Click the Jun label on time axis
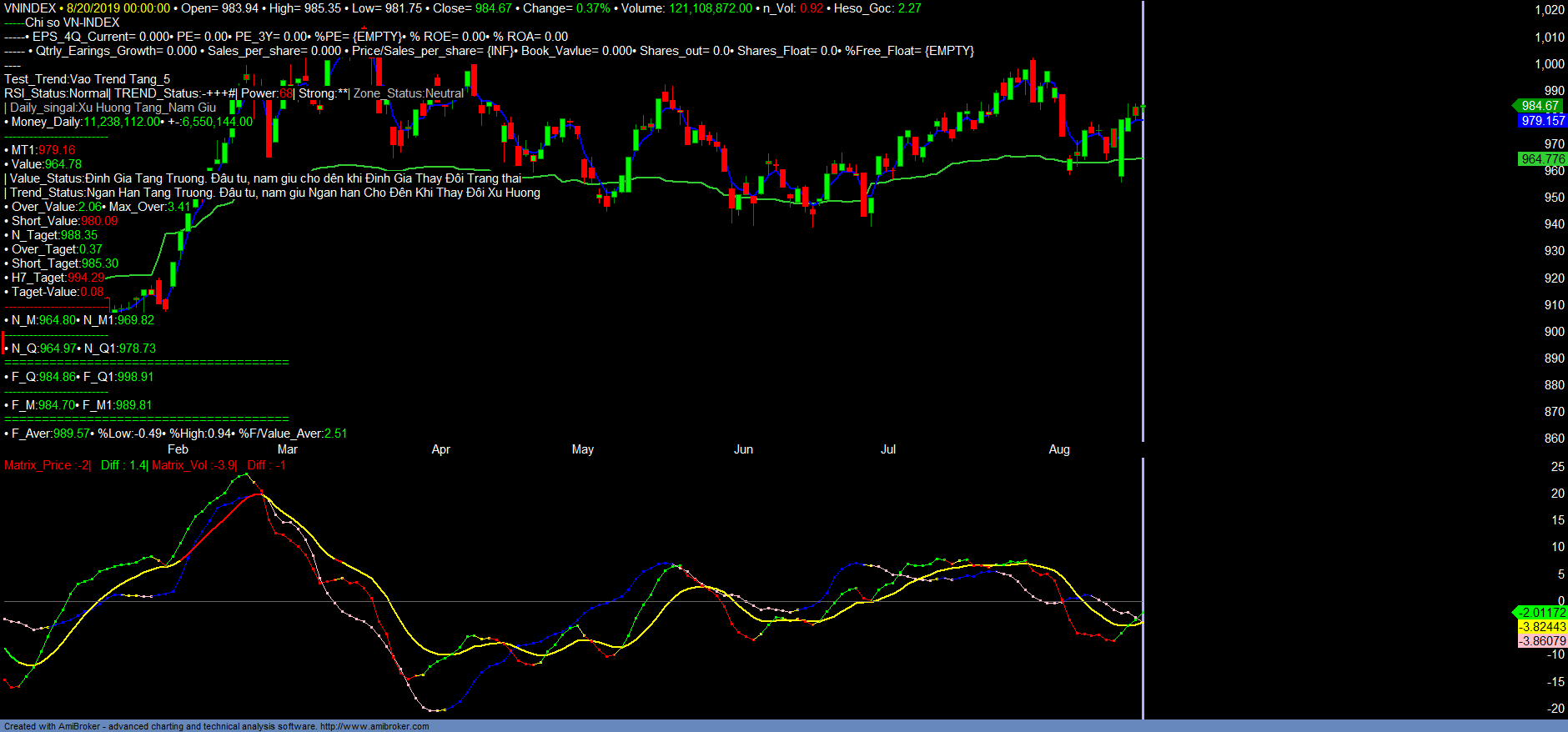This screenshot has width=1568, height=732. point(743,449)
